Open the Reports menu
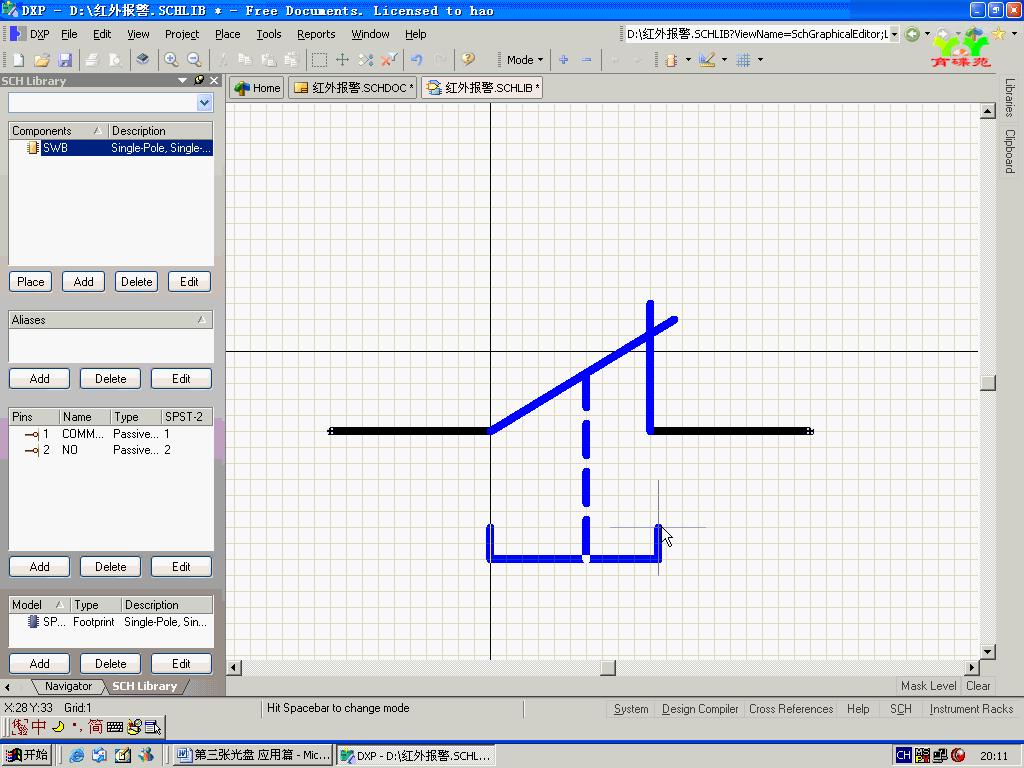The image size is (1024, 768). pyautogui.click(x=316, y=34)
